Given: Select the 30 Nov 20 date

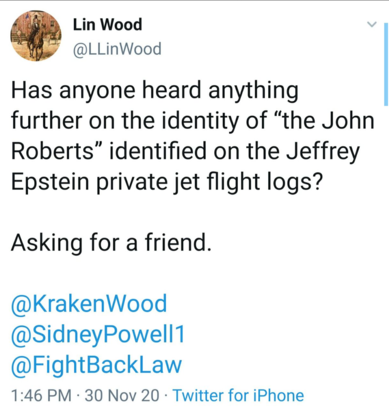Looking at the screenshot, I should (x=122, y=395).
